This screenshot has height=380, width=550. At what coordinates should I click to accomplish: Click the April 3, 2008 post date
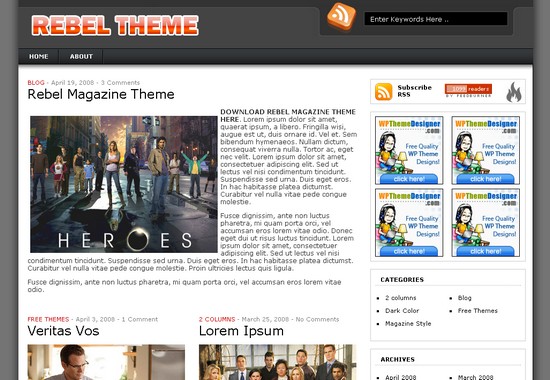click(x=95, y=319)
